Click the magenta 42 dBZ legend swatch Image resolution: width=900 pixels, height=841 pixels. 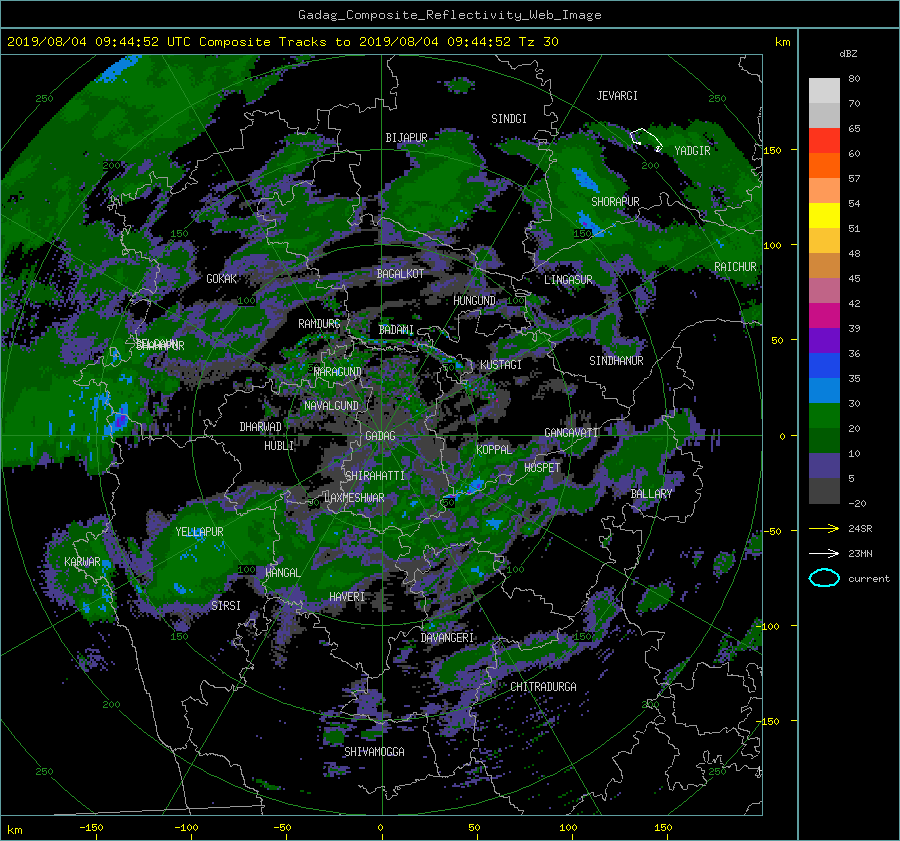click(x=824, y=316)
